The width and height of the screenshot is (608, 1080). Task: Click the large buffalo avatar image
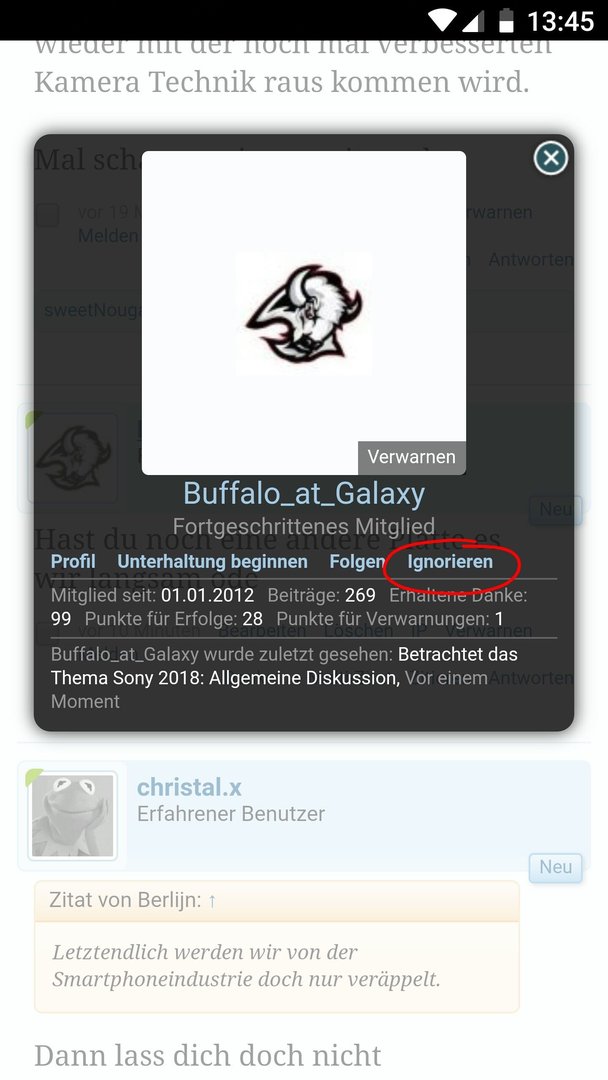pyautogui.click(x=304, y=313)
